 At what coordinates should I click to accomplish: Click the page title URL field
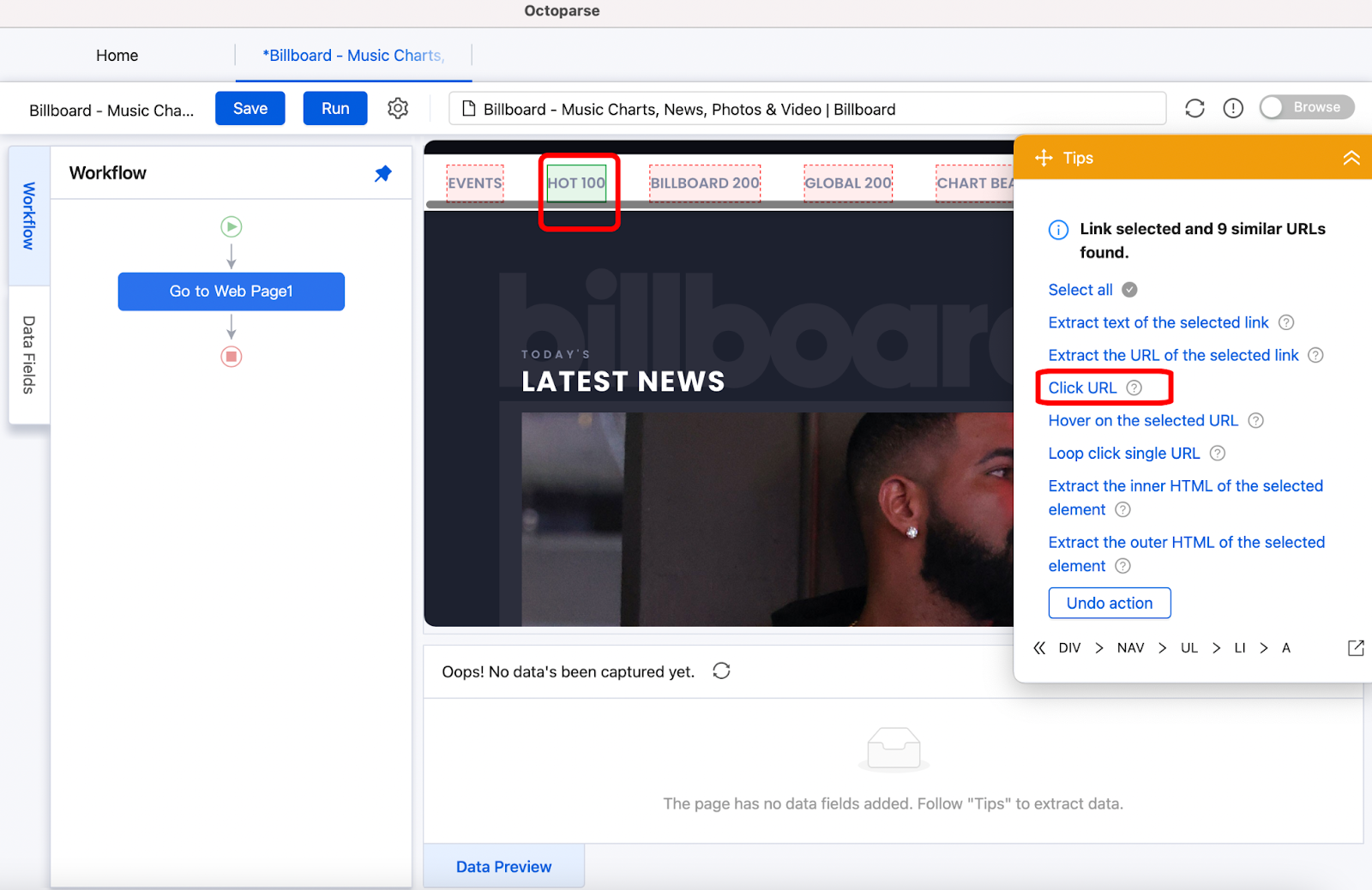[x=808, y=109]
